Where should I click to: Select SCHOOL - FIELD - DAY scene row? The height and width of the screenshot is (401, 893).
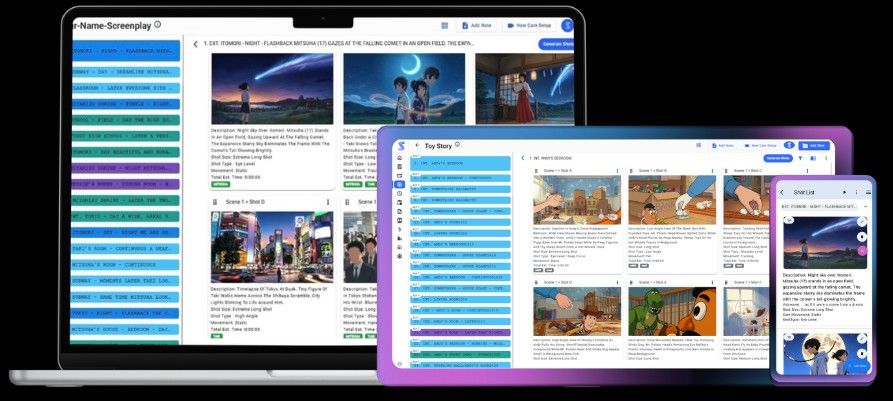[125, 120]
